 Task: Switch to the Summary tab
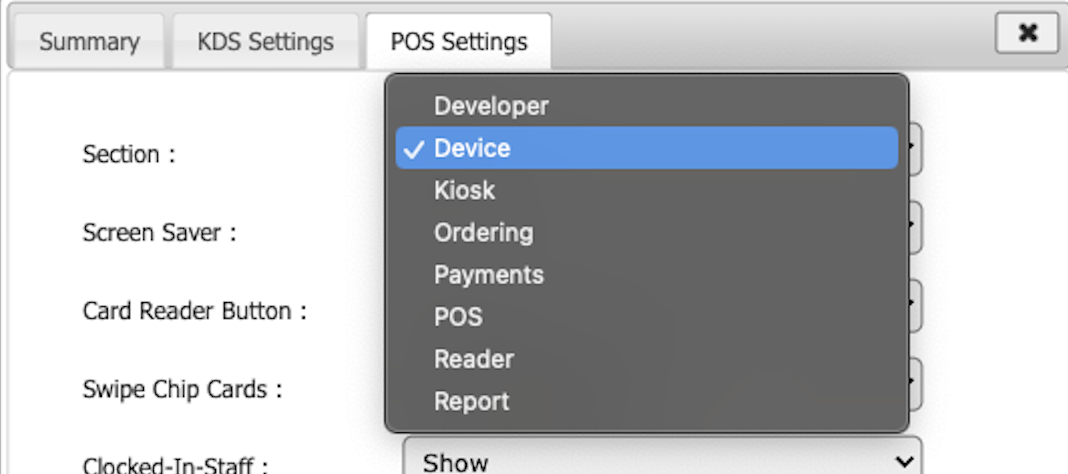(89, 42)
